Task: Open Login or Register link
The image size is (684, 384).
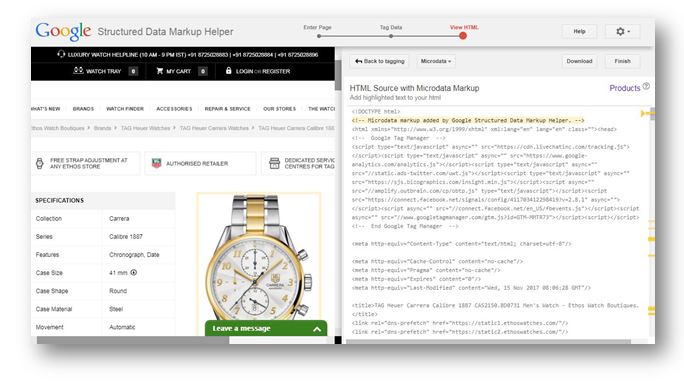Action: tap(263, 71)
